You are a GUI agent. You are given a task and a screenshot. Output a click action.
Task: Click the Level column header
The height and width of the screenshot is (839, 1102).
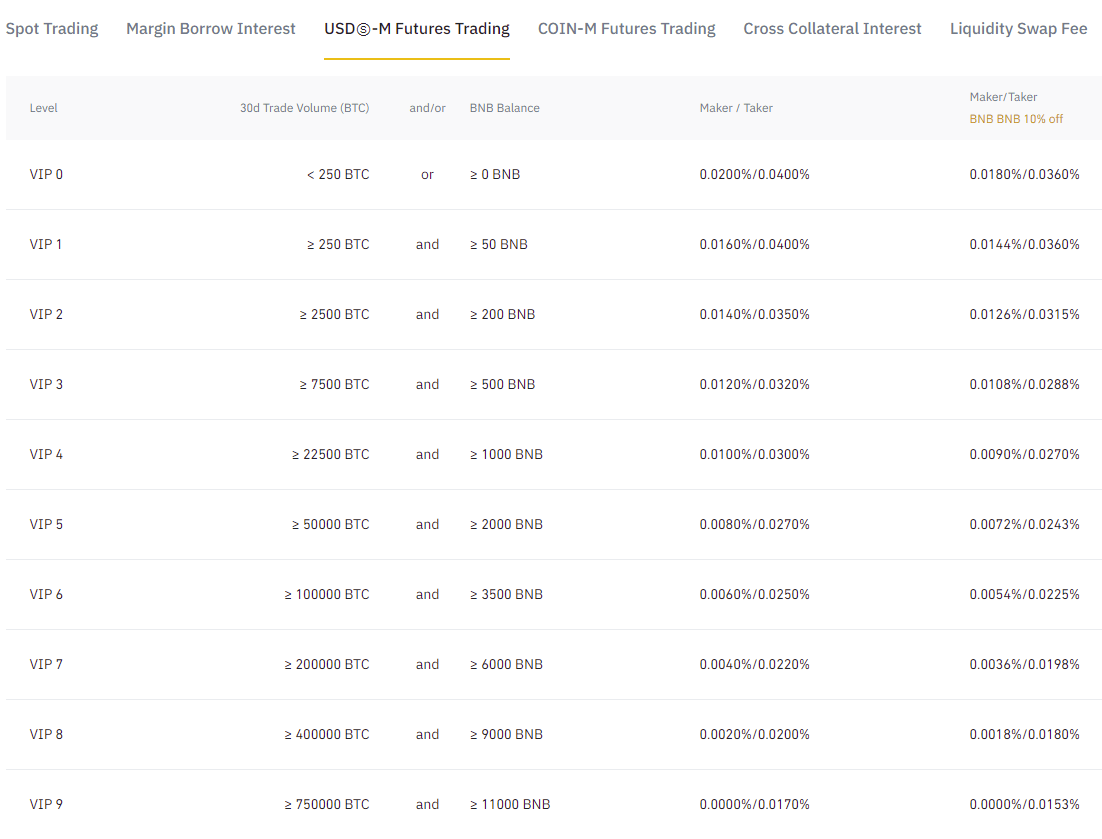[x=44, y=108]
